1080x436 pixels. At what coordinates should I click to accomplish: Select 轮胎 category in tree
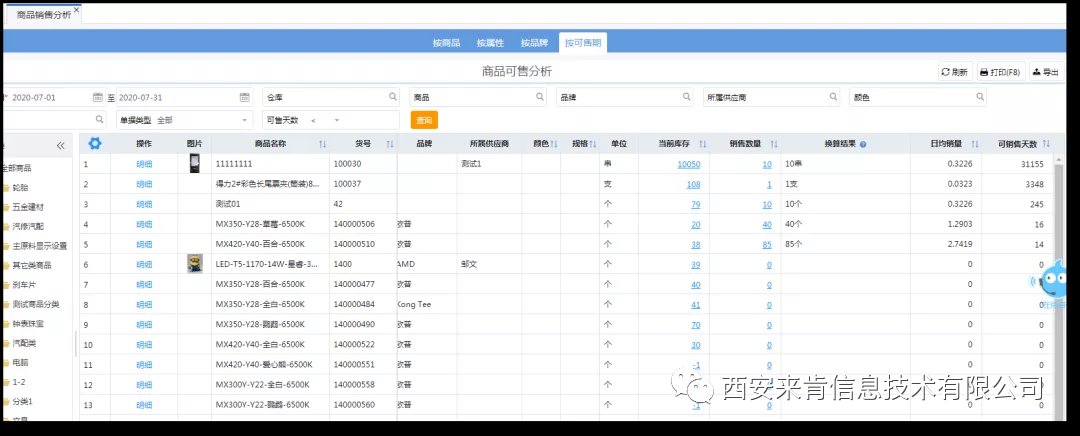(21, 187)
